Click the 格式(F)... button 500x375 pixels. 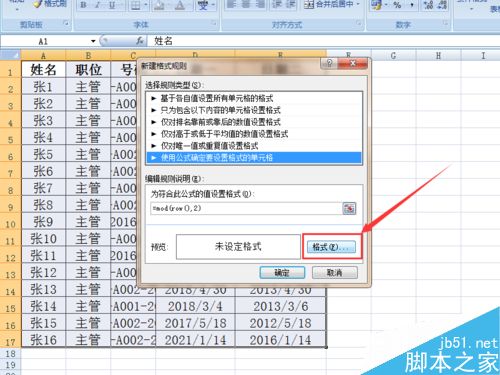click(331, 247)
